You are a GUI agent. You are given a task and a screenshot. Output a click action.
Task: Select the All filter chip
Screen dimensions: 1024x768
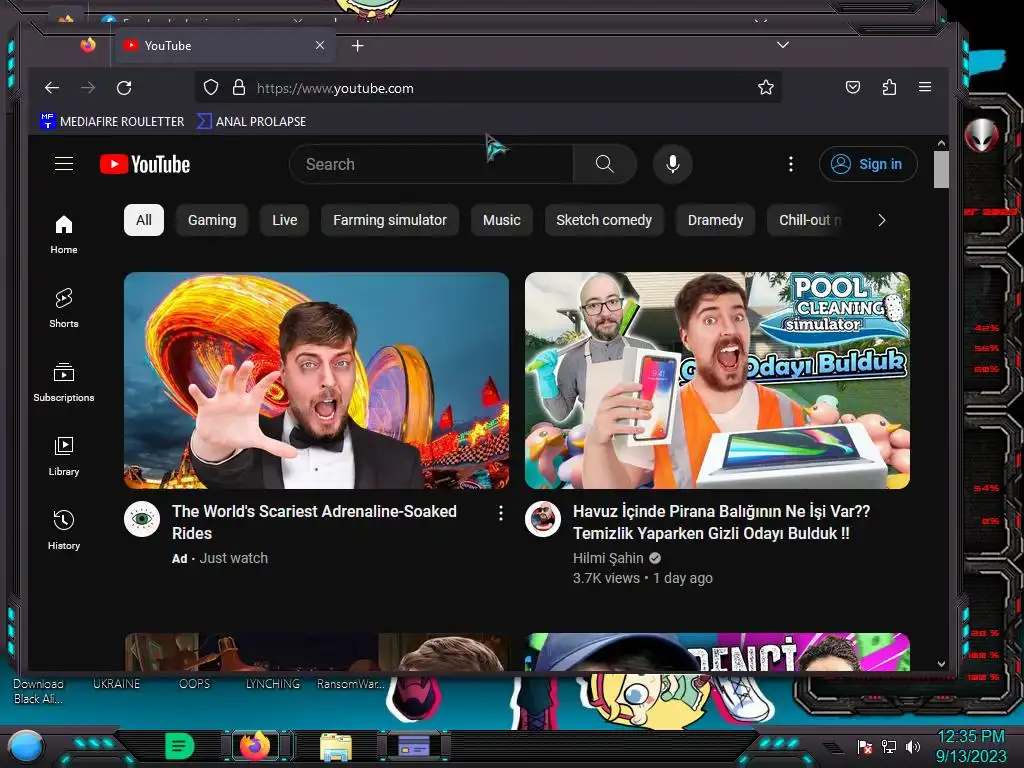pos(144,220)
